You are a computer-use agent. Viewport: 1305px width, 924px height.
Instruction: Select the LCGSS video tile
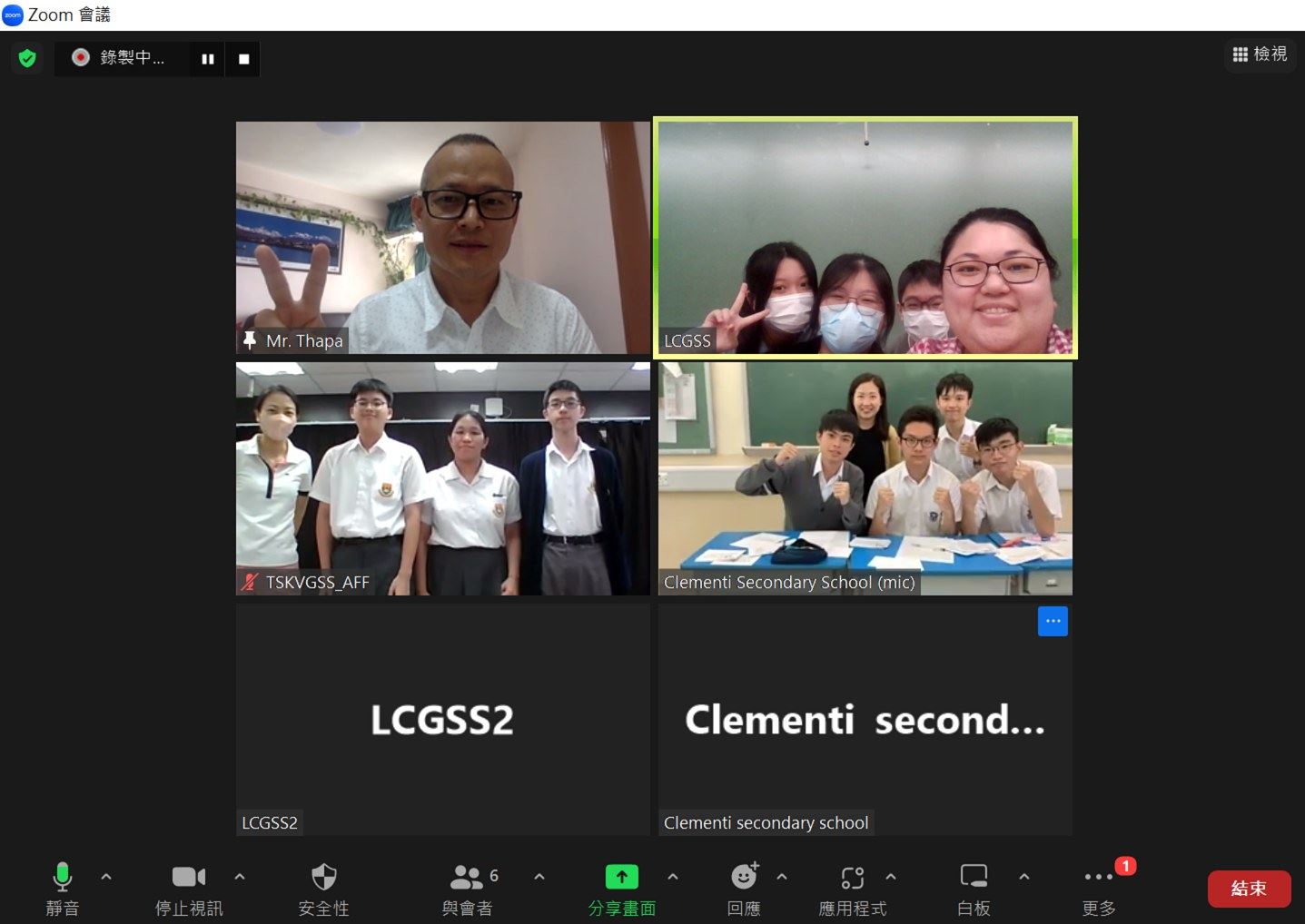[865, 238]
